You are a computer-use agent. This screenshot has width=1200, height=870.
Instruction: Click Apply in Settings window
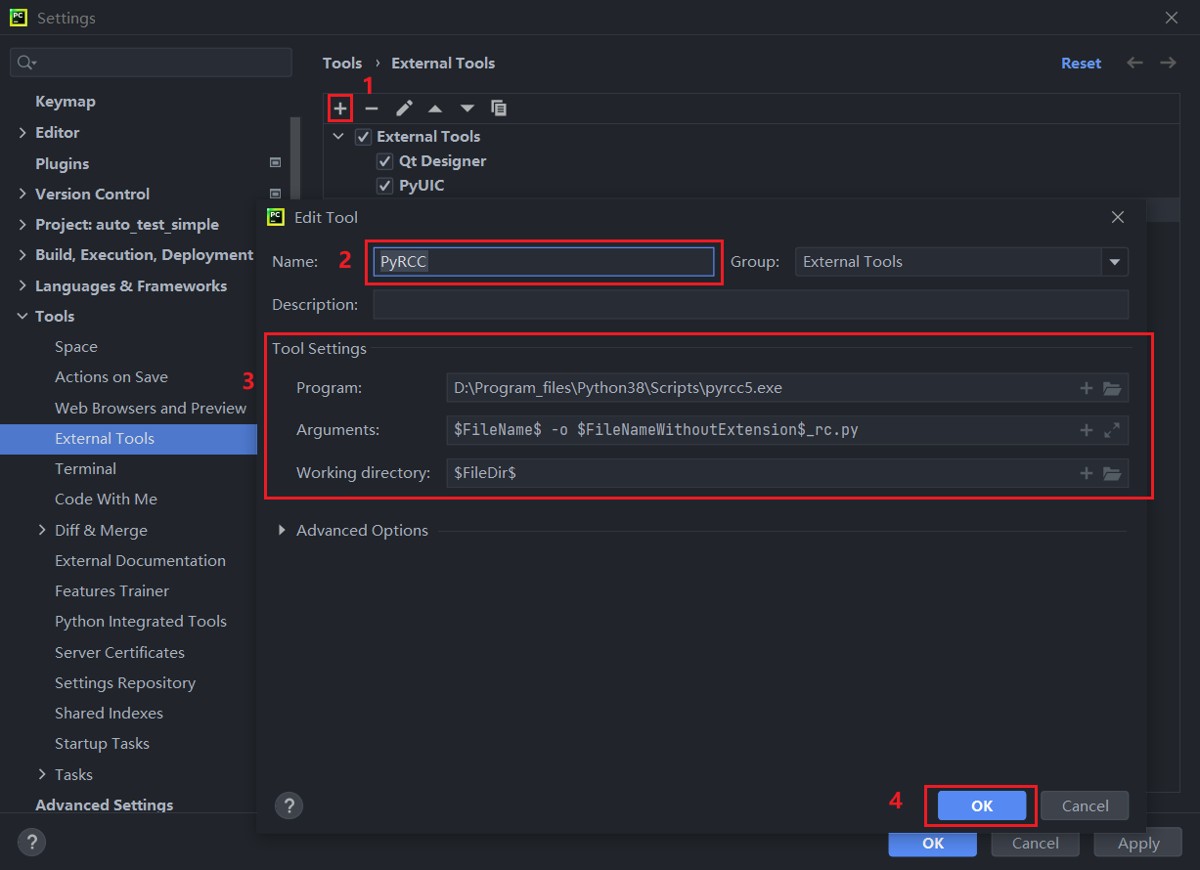[x=1138, y=843]
